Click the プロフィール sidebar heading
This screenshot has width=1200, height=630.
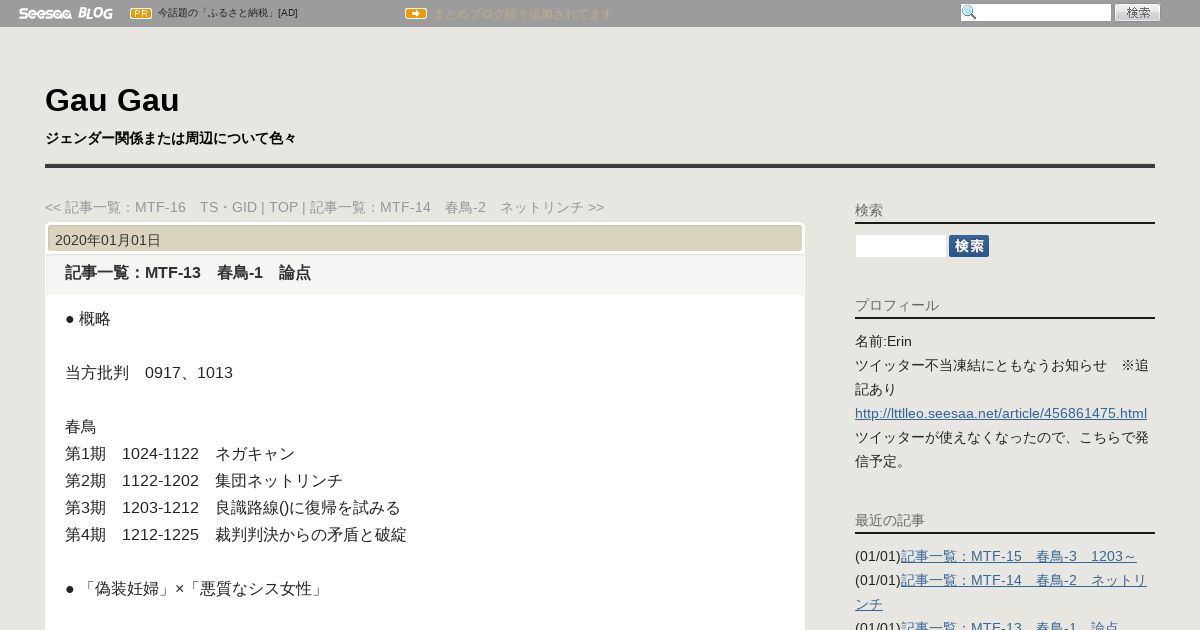tap(897, 305)
